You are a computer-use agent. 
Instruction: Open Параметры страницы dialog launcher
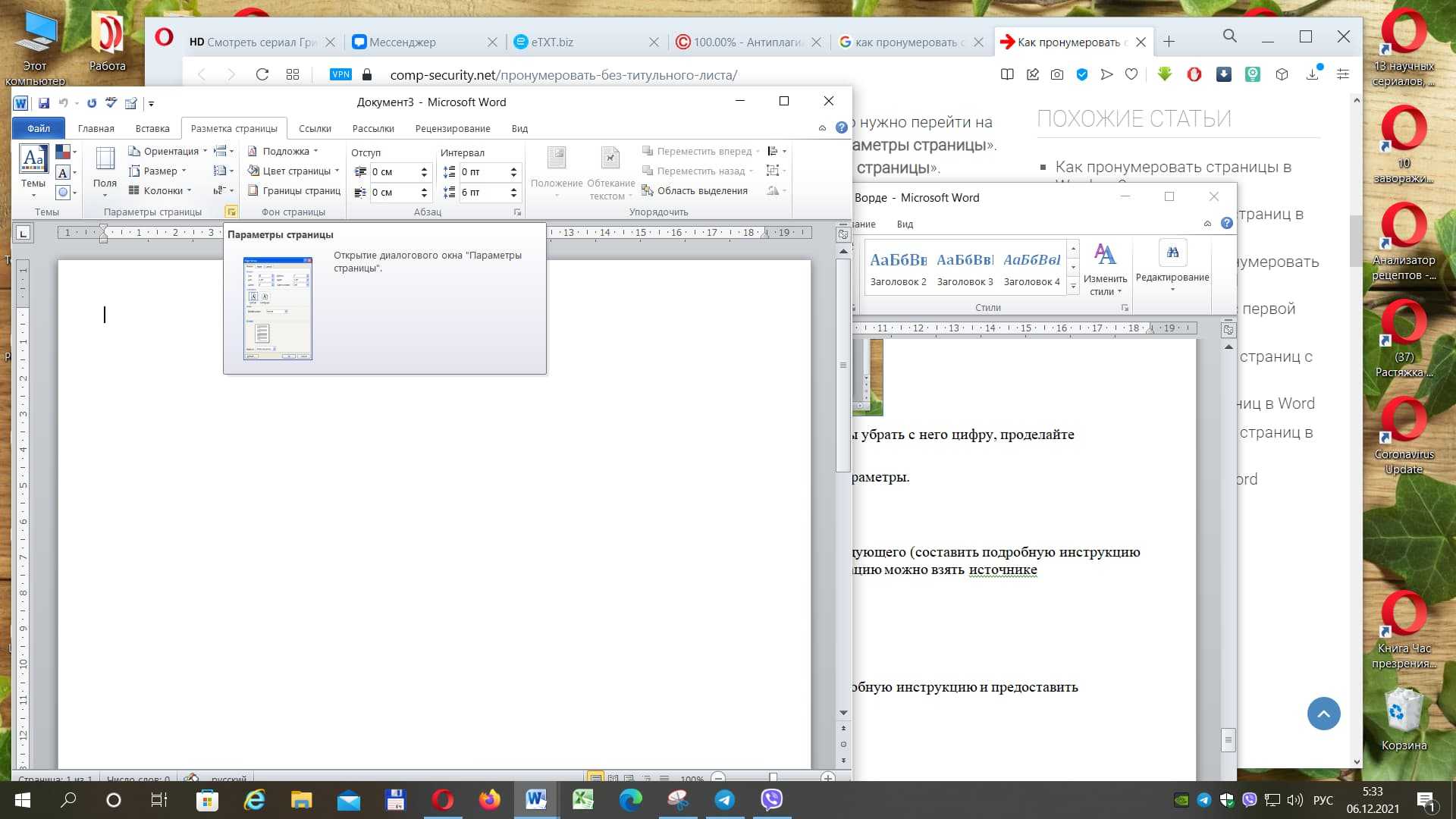click(x=231, y=212)
